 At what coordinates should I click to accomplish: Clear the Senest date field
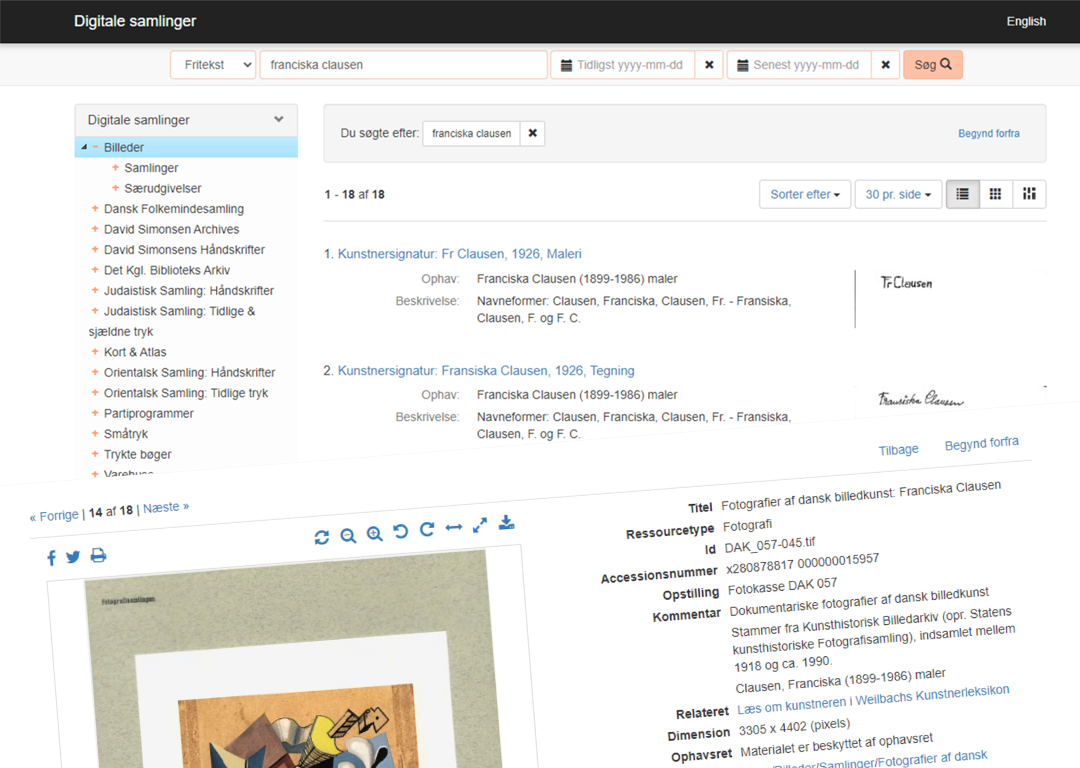point(885,65)
